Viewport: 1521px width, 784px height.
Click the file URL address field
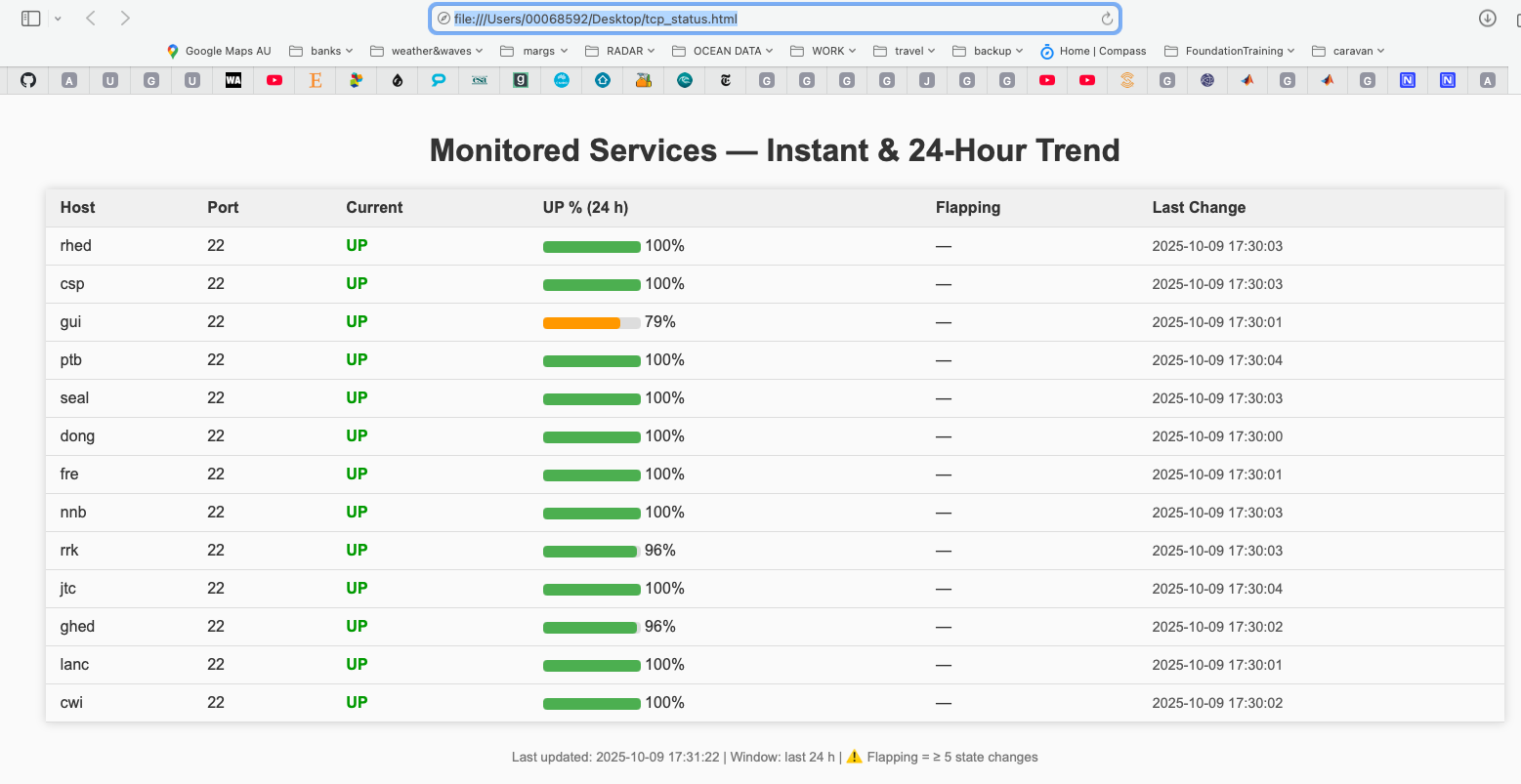(x=762, y=19)
